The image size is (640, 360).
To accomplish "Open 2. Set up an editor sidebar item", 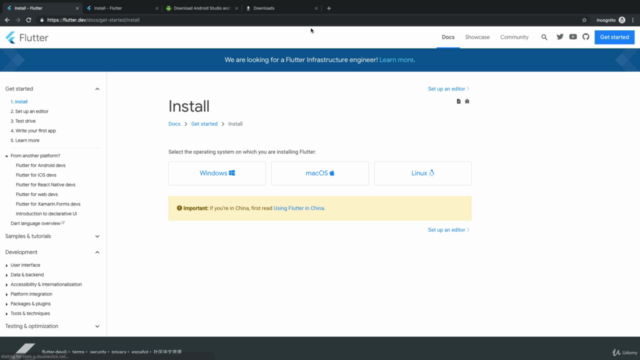I will click(29, 111).
